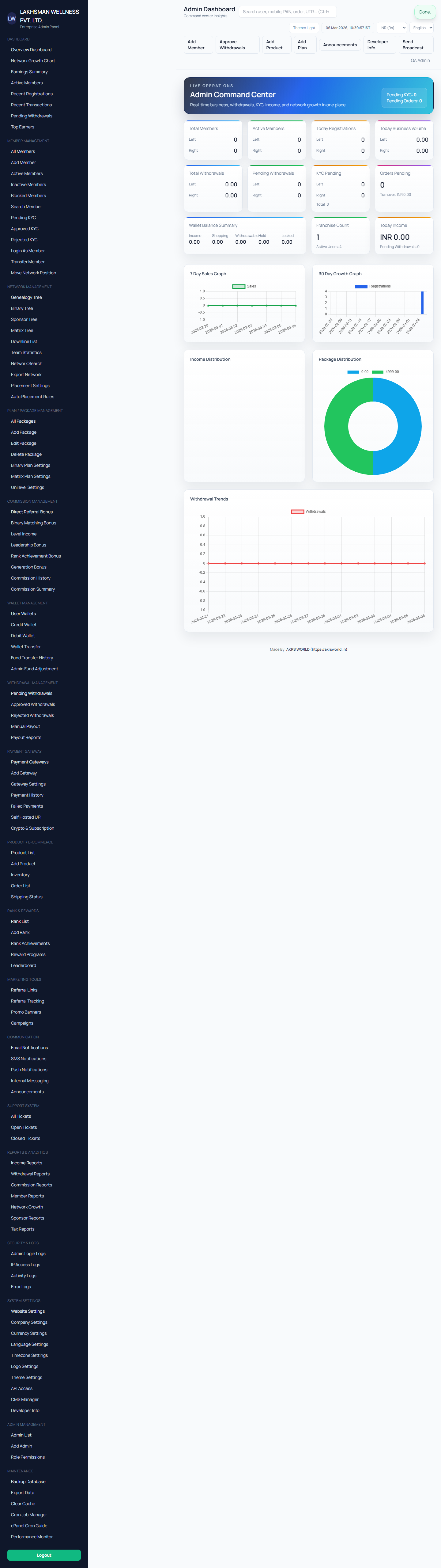This screenshot has width=441, height=1568.
Task: Open the AKRS WORLD footer link
Action: tap(316, 649)
